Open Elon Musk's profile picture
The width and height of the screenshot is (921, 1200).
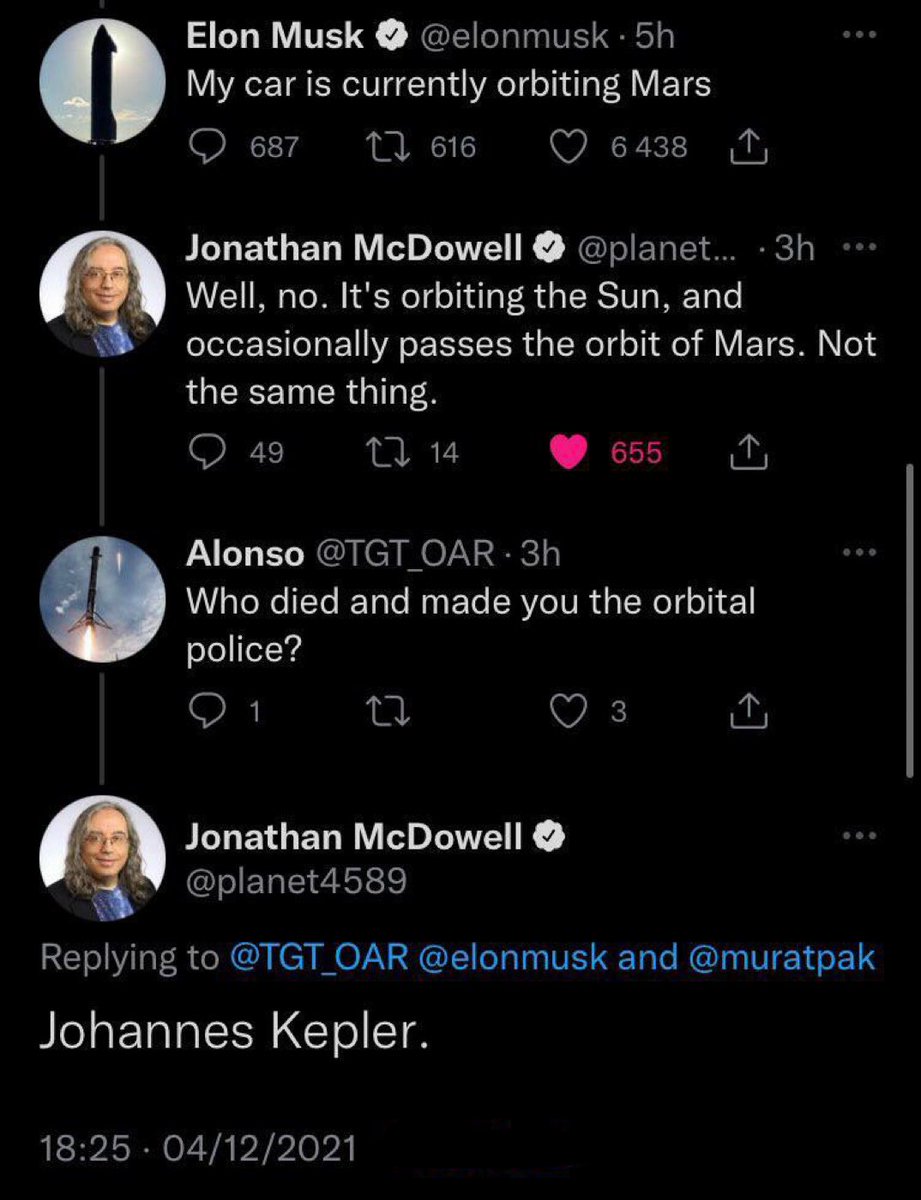pos(102,85)
